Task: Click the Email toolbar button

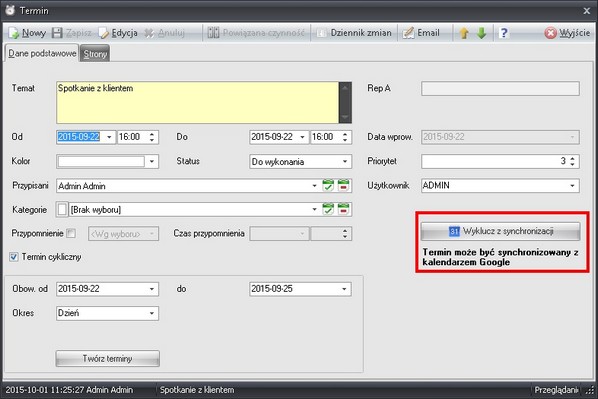Action: pos(421,33)
